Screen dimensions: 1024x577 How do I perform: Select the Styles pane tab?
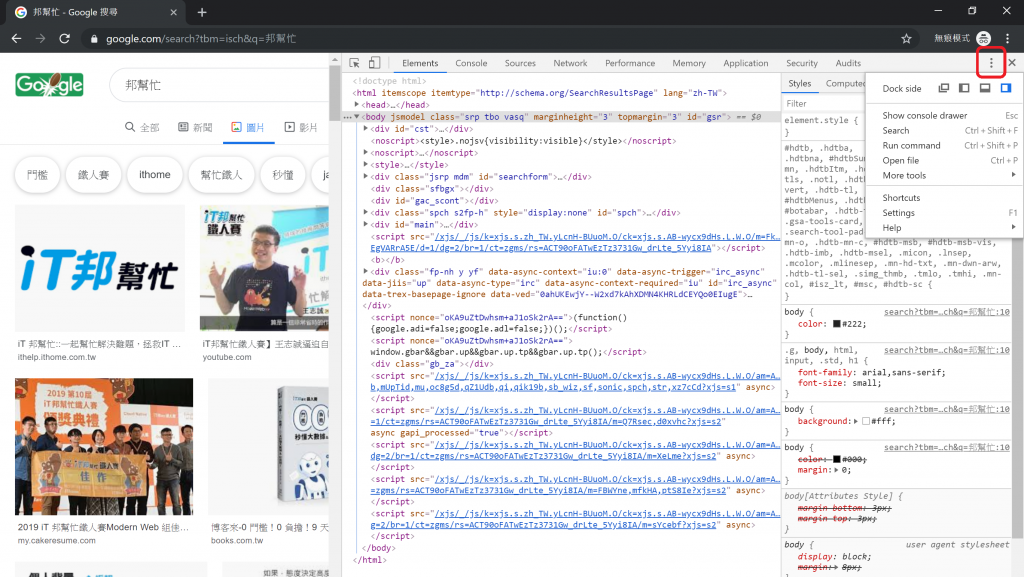click(799, 84)
